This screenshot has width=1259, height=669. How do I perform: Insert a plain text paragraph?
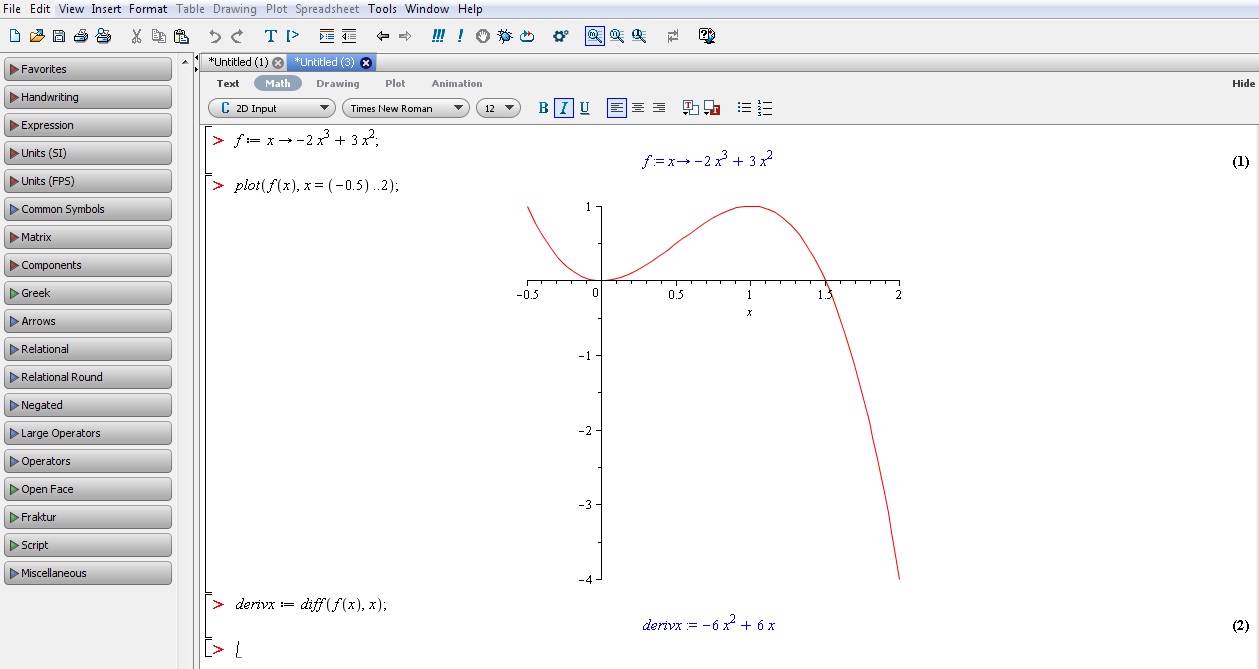[269, 36]
